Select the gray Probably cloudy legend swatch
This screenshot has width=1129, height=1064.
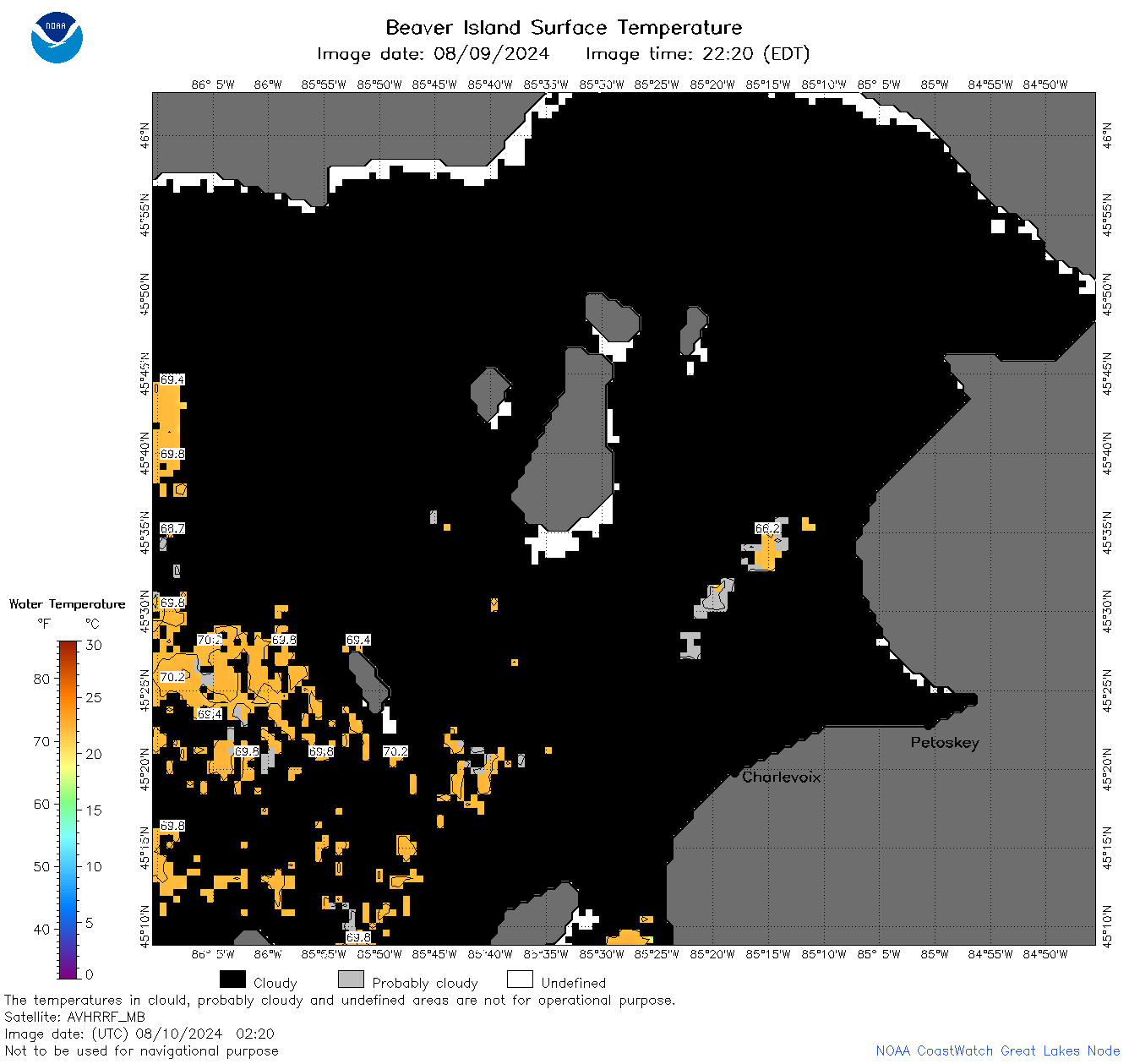pyautogui.click(x=351, y=979)
